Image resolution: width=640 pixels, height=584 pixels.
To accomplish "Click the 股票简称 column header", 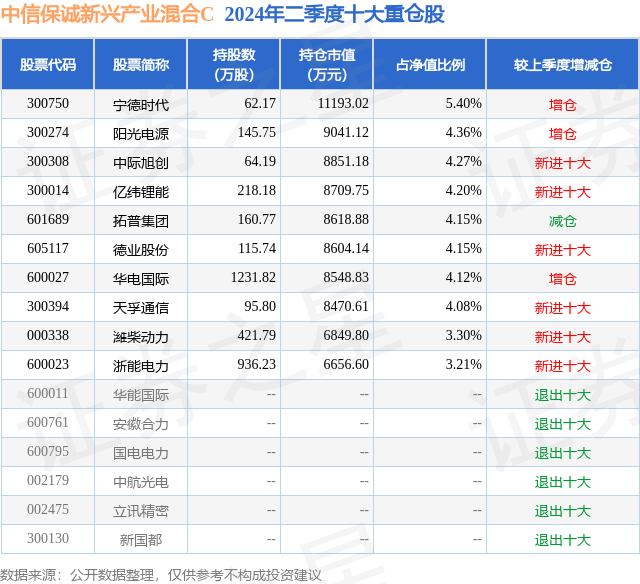I will click(x=141, y=64).
